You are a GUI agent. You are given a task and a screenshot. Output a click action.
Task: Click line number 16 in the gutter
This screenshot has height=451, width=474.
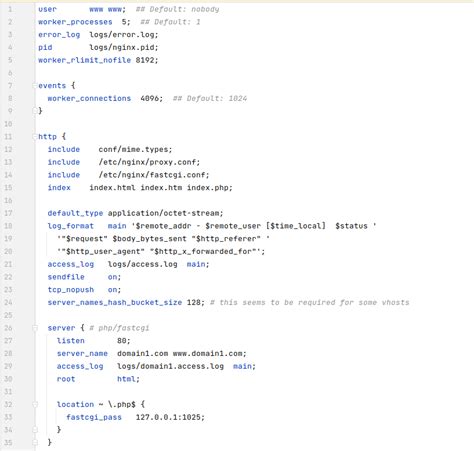pyautogui.click(x=8, y=201)
